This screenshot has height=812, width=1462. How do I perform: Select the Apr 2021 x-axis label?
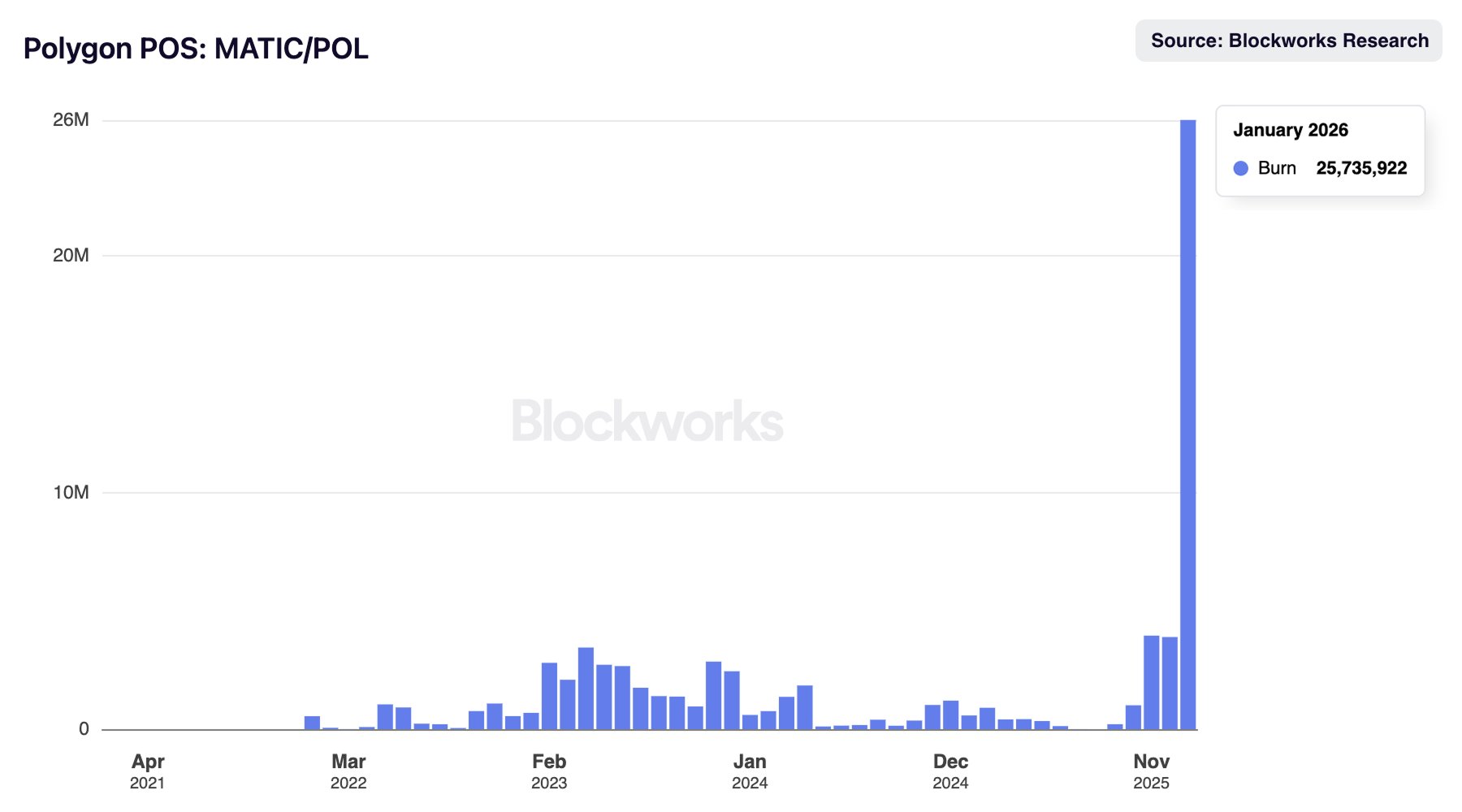148,771
